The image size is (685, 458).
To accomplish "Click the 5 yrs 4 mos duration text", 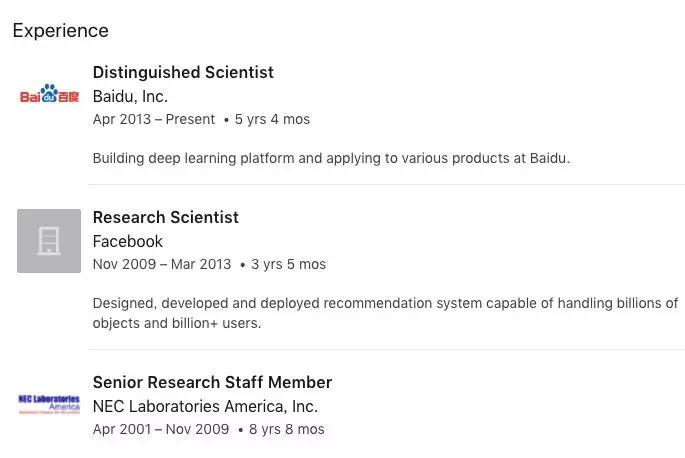I will tap(272, 119).
